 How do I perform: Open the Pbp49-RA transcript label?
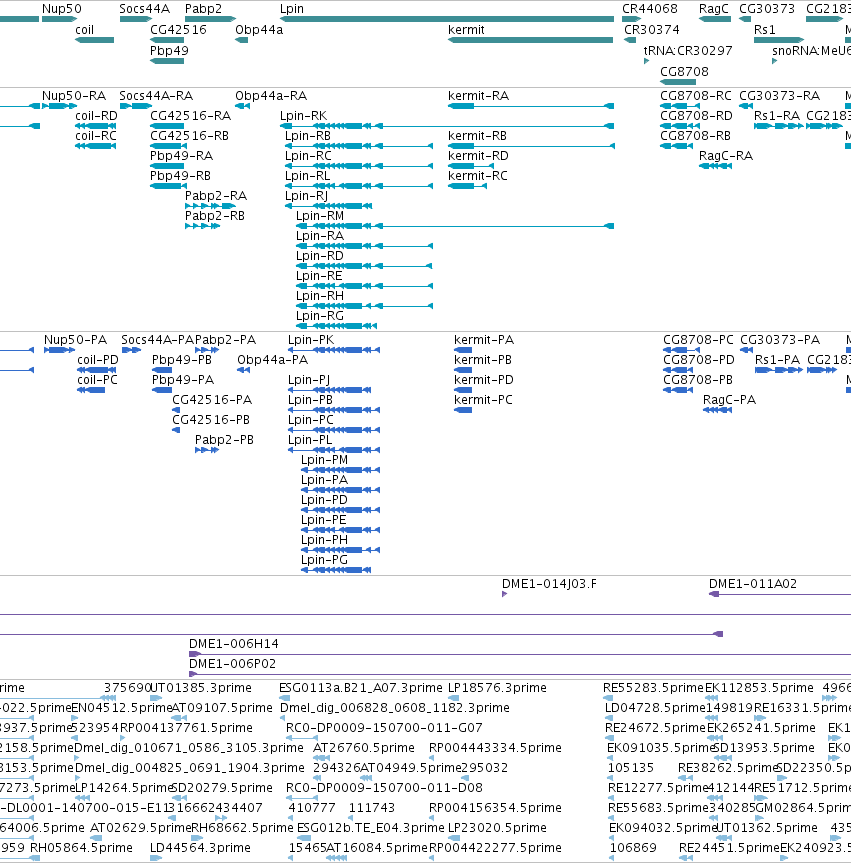(x=182, y=156)
